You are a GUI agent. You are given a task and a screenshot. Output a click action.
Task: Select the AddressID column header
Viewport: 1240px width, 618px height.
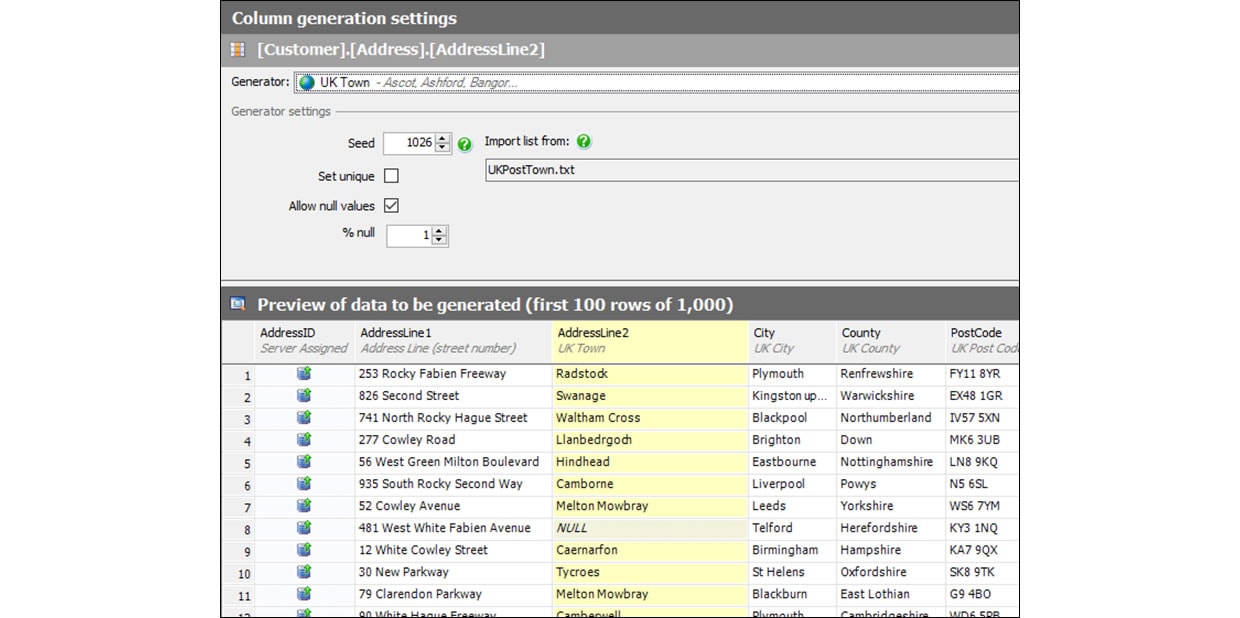pyautogui.click(x=304, y=340)
